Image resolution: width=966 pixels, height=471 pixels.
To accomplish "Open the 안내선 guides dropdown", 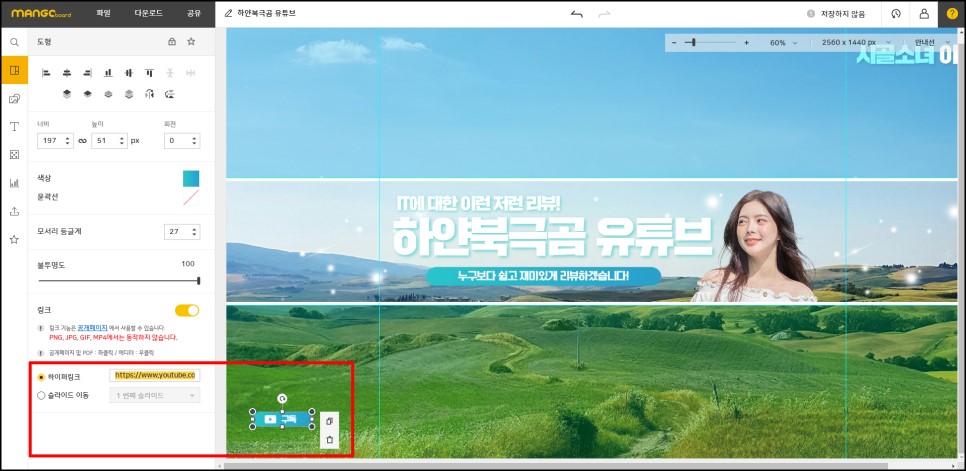I will [932, 42].
